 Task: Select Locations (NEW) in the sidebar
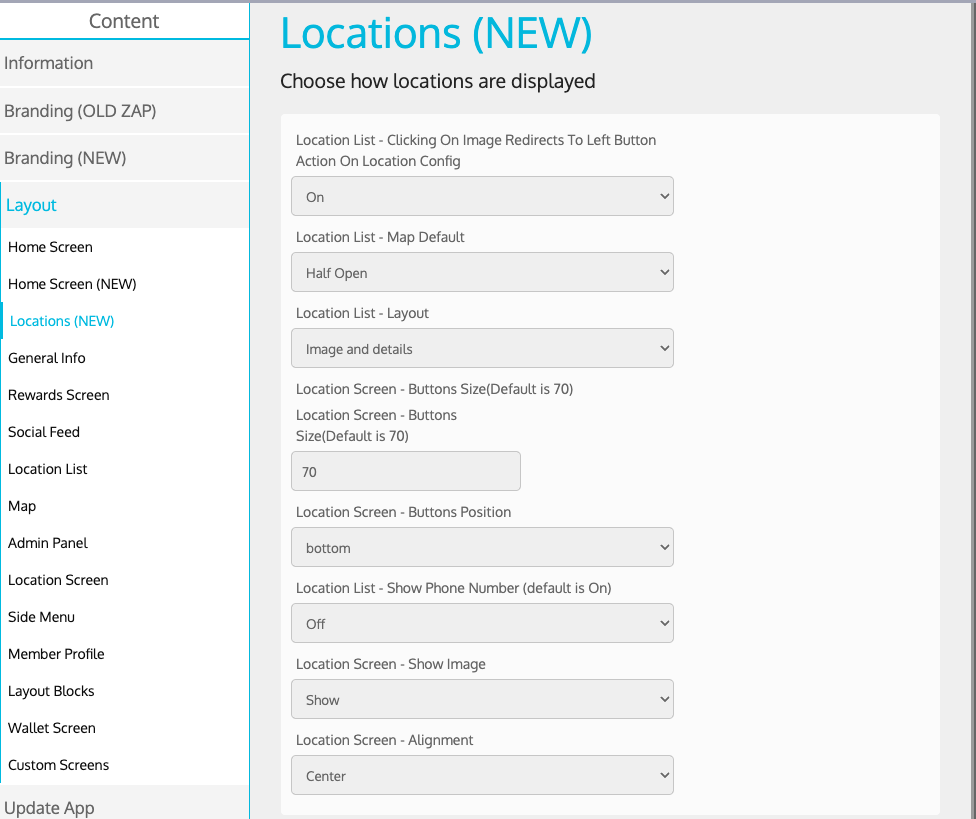coord(62,321)
